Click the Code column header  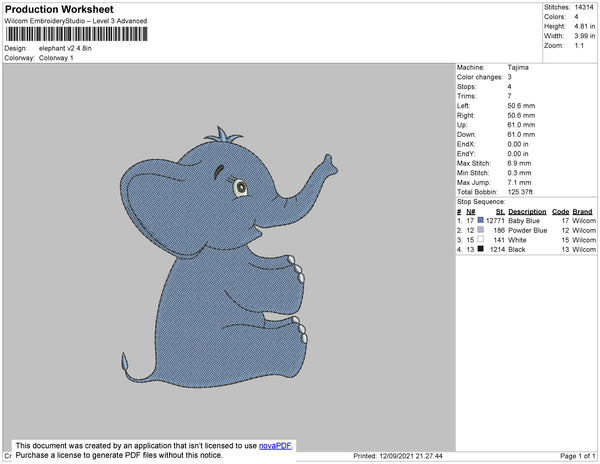point(560,212)
